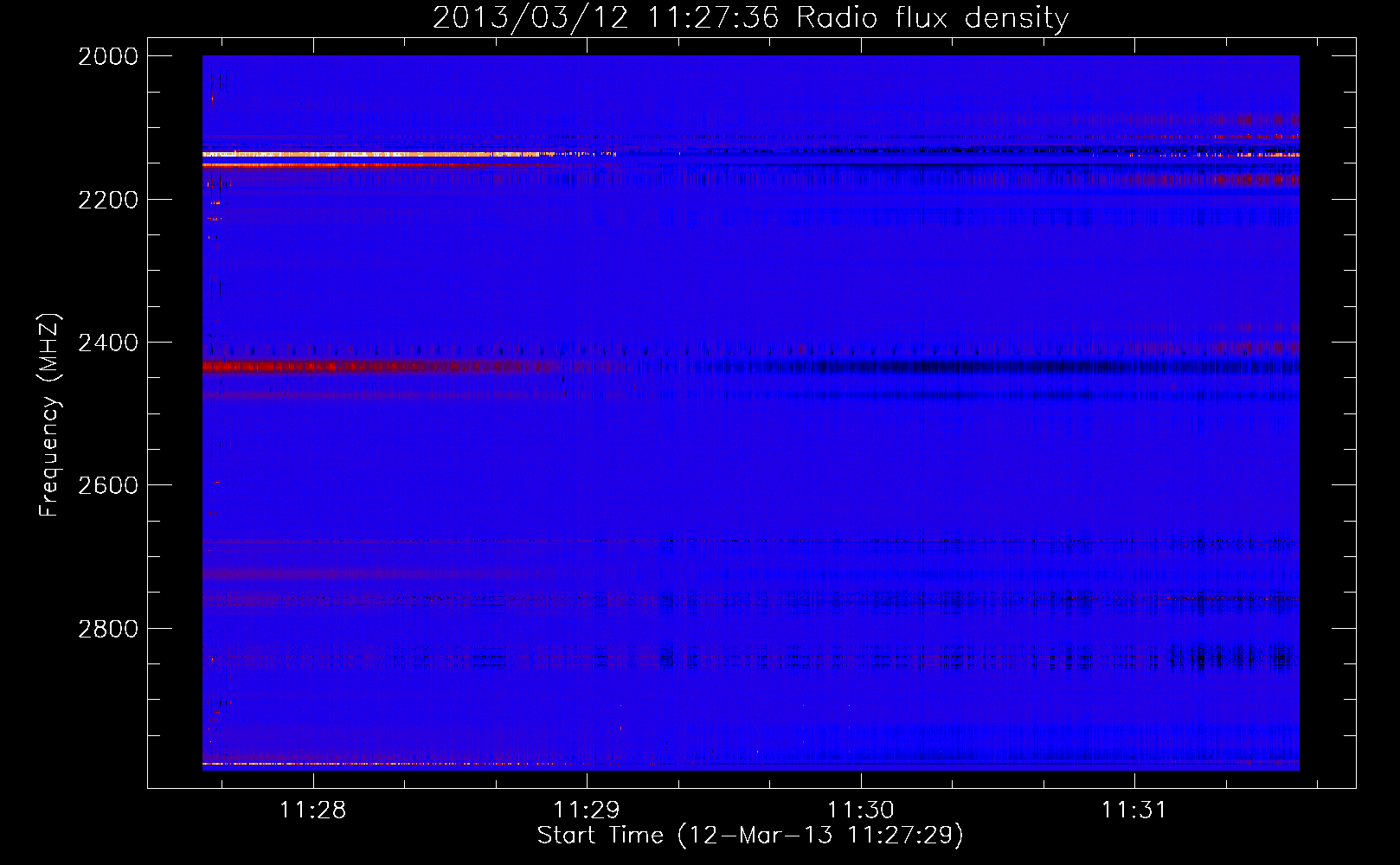Click the 2400 frequency tick label
Screen dimensions: 1400x865
[108, 343]
